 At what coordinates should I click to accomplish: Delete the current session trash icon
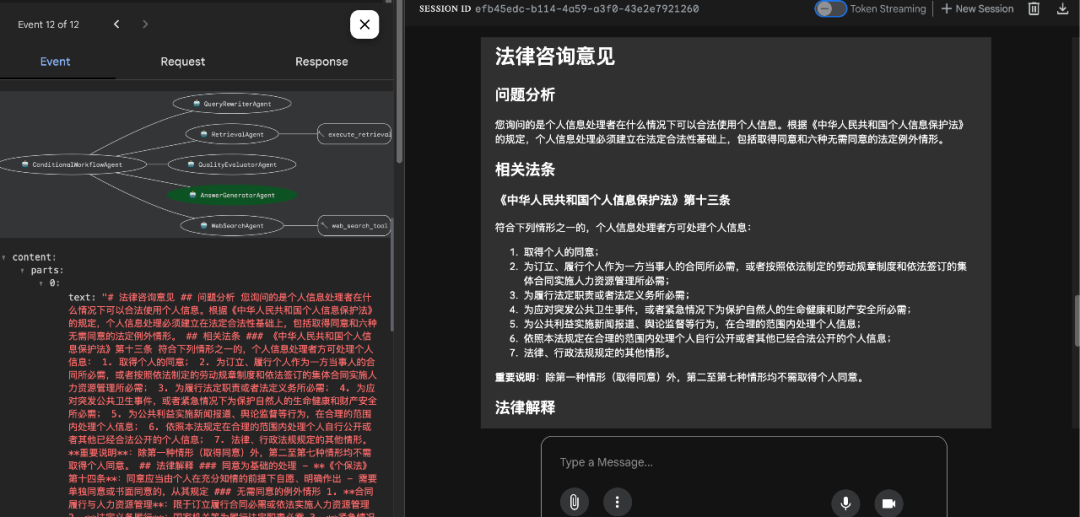click(1034, 9)
